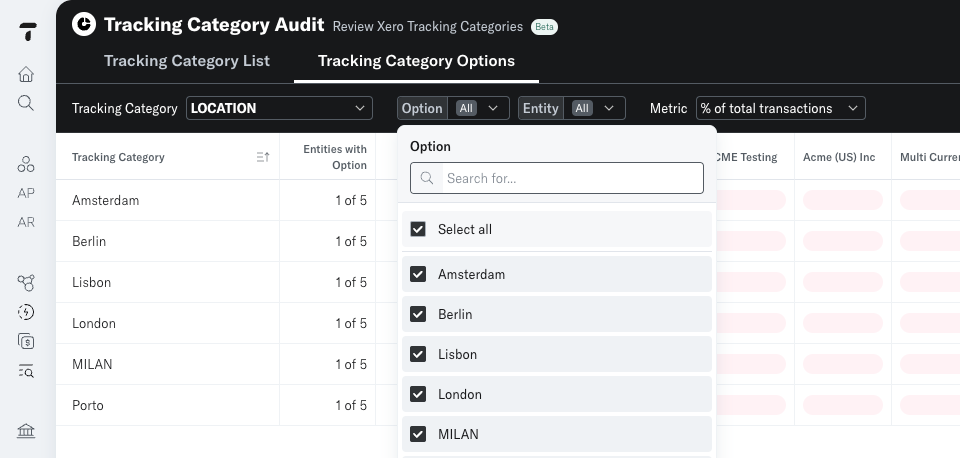
Task: Click the list-search icon in sidebar
Action: pos(26,371)
